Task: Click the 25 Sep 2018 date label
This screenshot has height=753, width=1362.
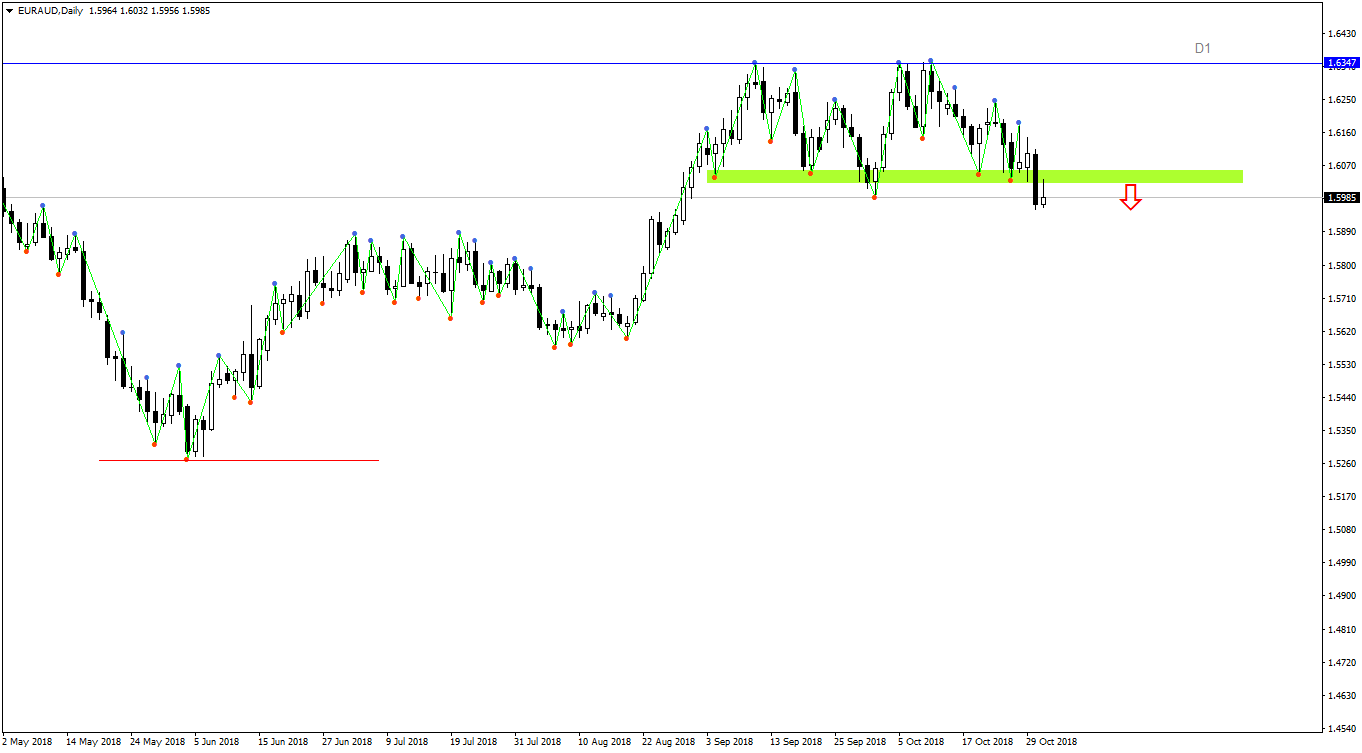Action: (x=860, y=742)
